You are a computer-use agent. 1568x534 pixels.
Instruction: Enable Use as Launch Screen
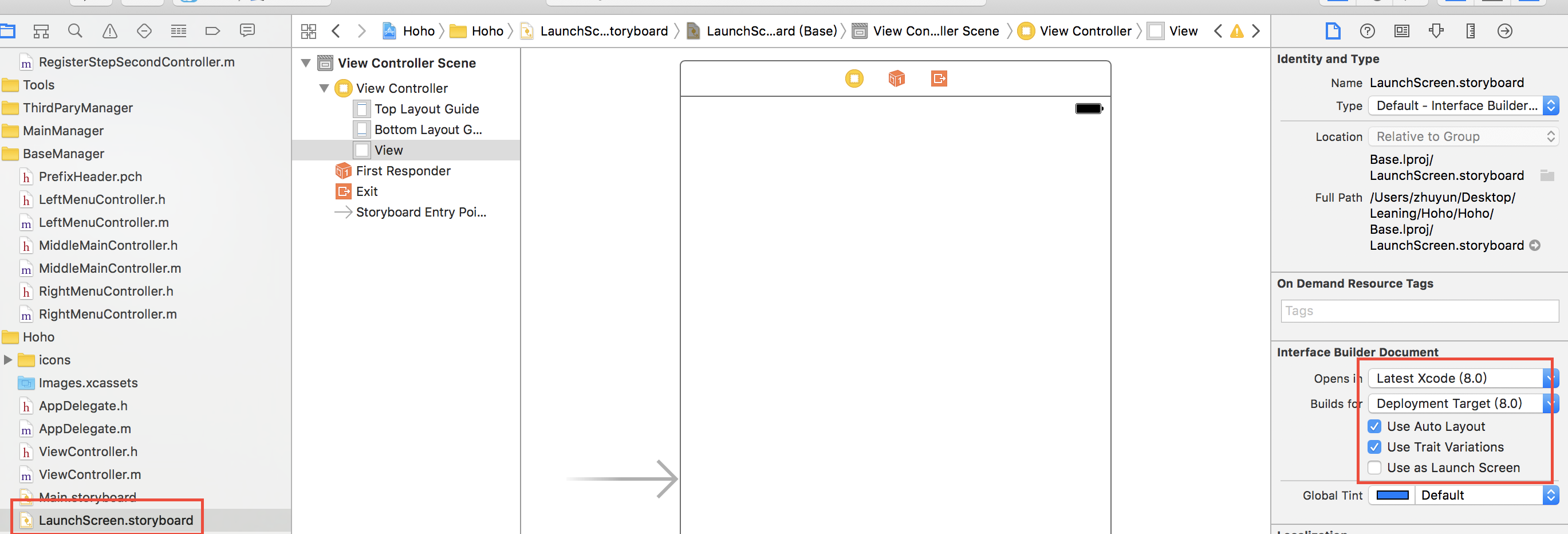click(1374, 468)
